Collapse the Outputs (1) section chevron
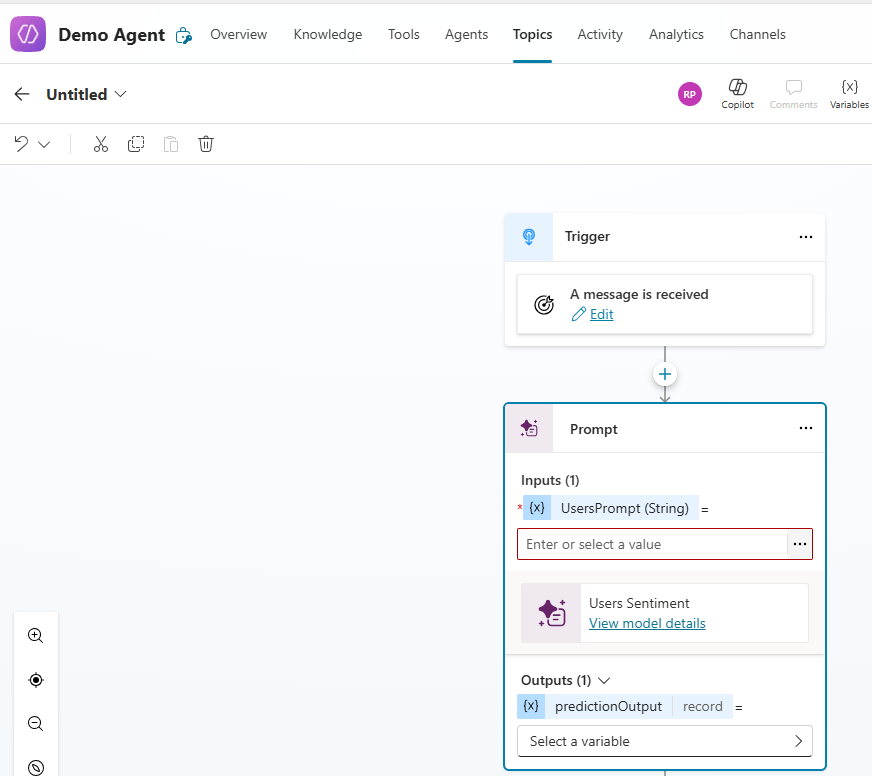The width and height of the screenshot is (872, 776). (603, 680)
